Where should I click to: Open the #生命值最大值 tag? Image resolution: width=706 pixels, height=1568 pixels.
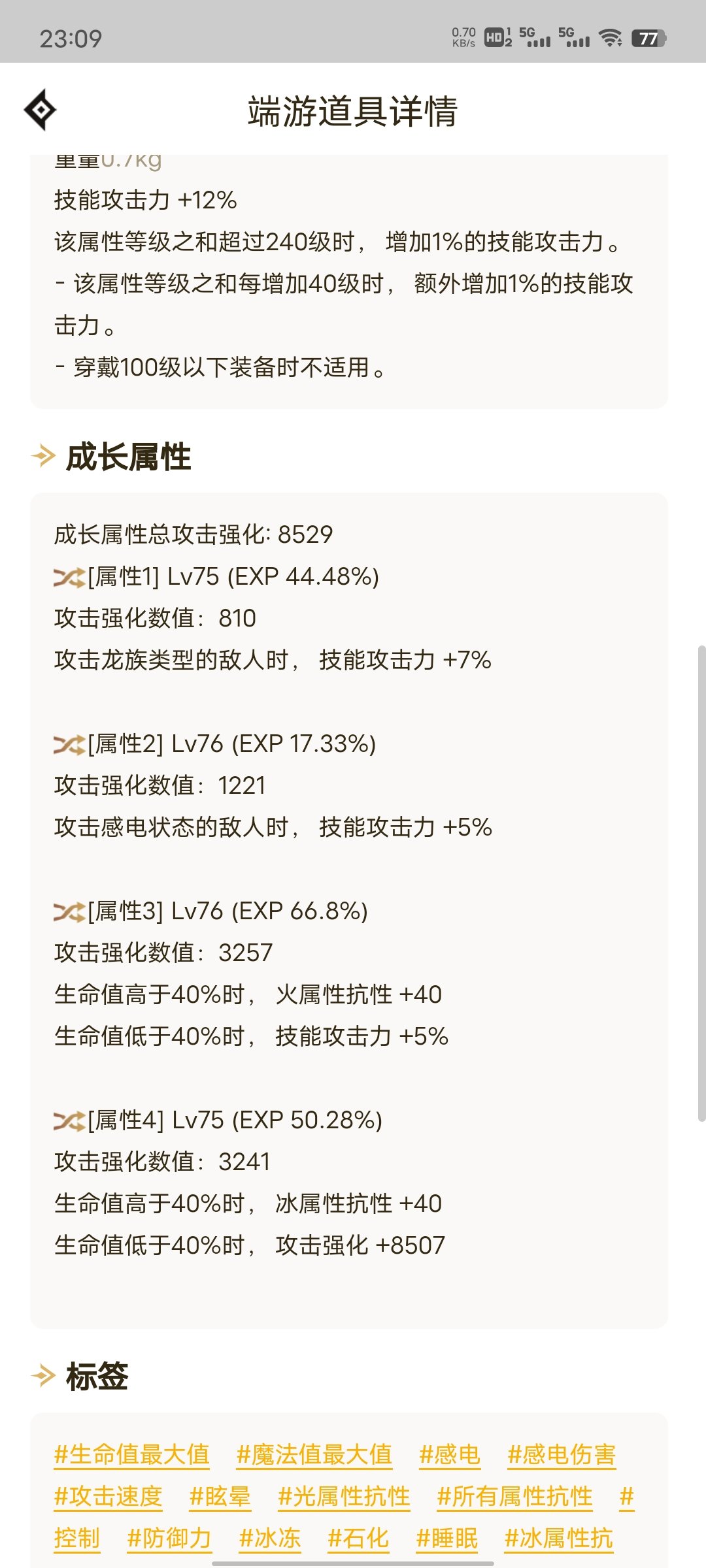tap(131, 1454)
